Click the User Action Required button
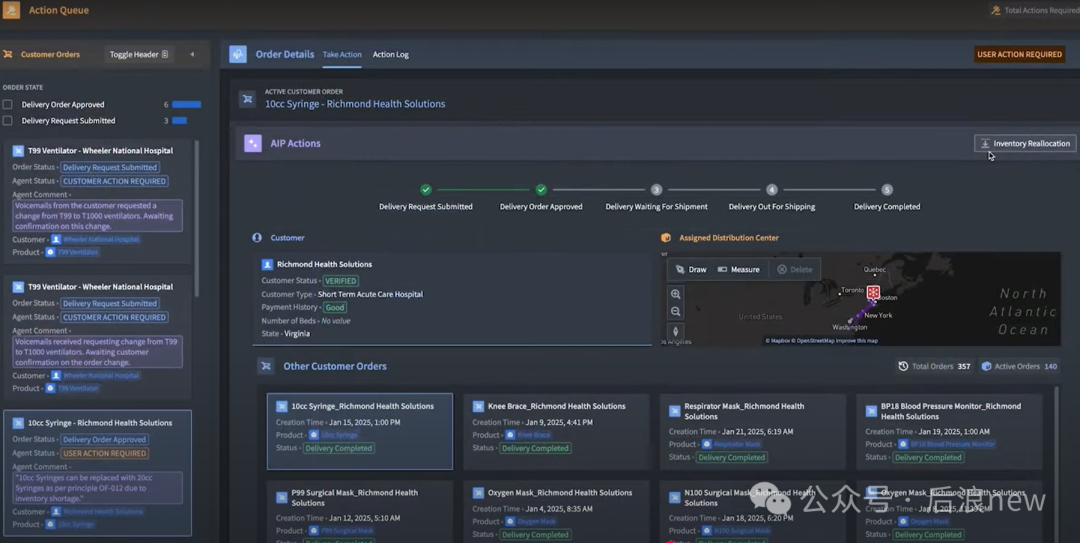The height and width of the screenshot is (543, 1080). coord(1019,55)
